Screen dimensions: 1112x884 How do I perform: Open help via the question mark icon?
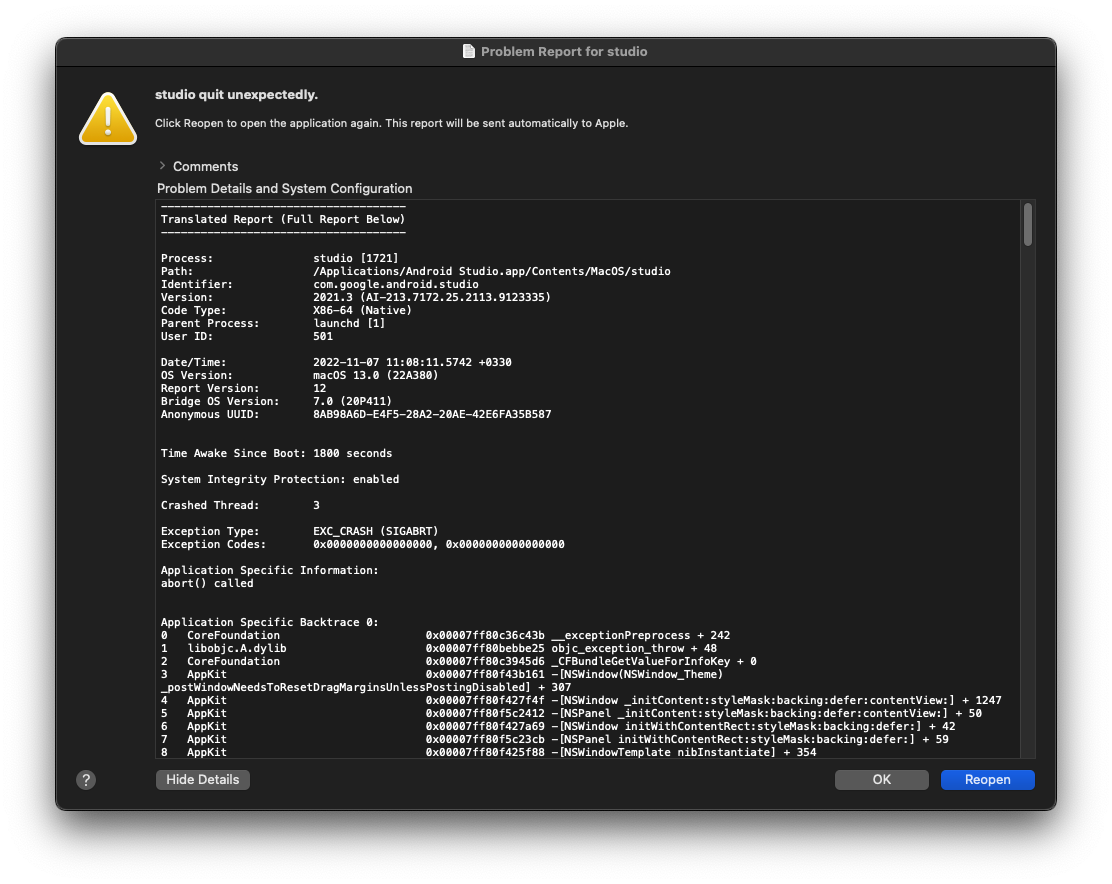pos(86,781)
